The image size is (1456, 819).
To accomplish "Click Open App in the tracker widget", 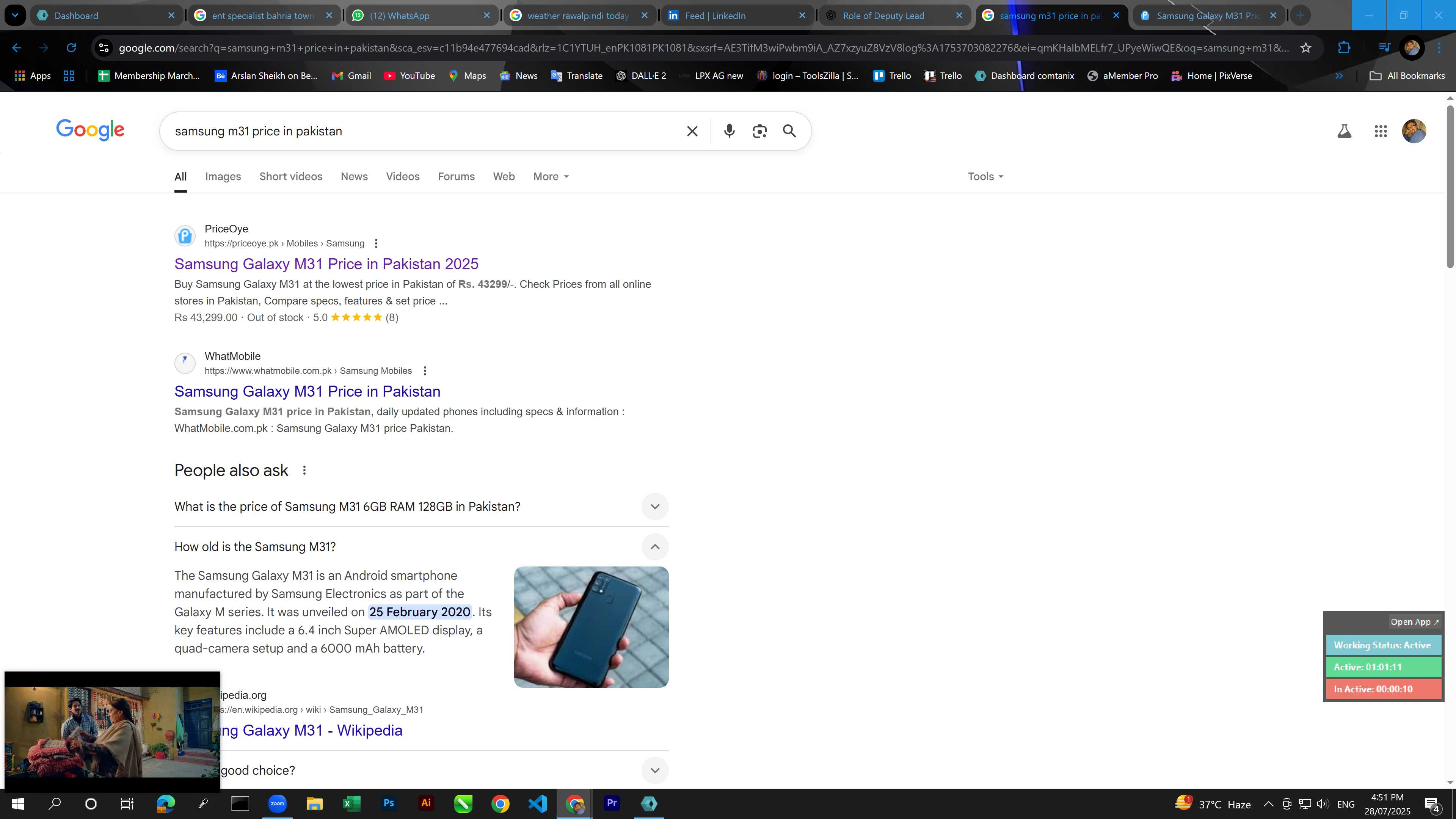I will [1415, 622].
